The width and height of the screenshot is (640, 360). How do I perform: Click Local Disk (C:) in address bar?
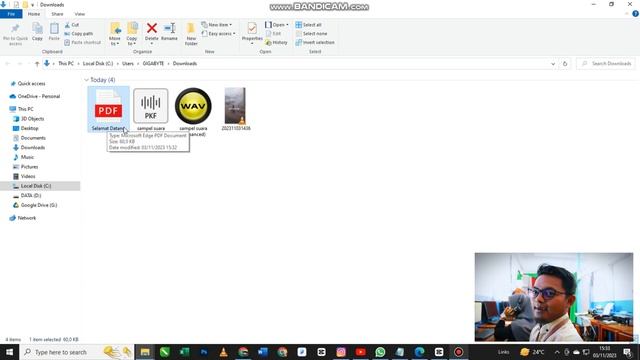pyautogui.click(x=98, y=64)
